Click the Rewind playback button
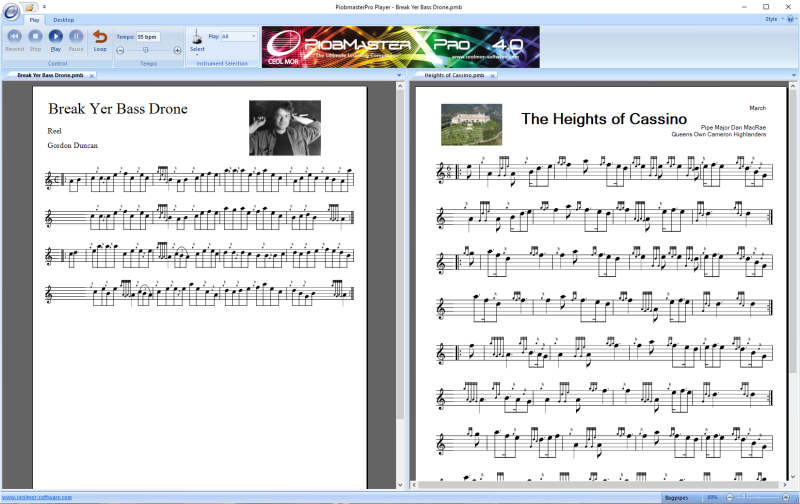This screenshot has width=800, height=504. [15, 39]
